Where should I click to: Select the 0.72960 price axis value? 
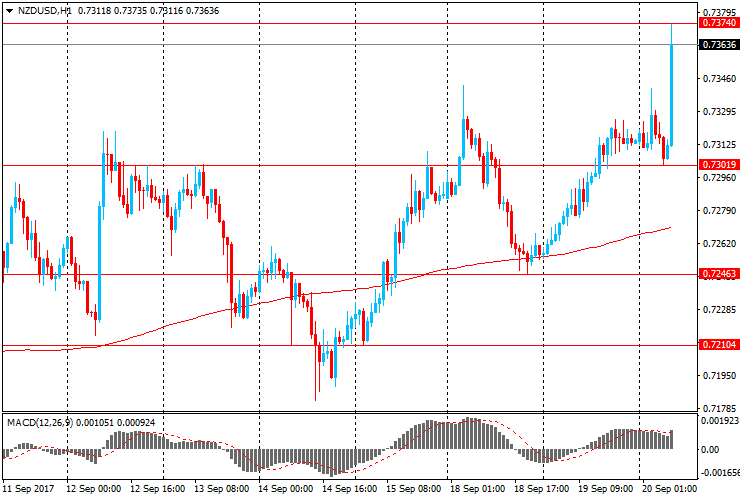[x=719, y=178]
